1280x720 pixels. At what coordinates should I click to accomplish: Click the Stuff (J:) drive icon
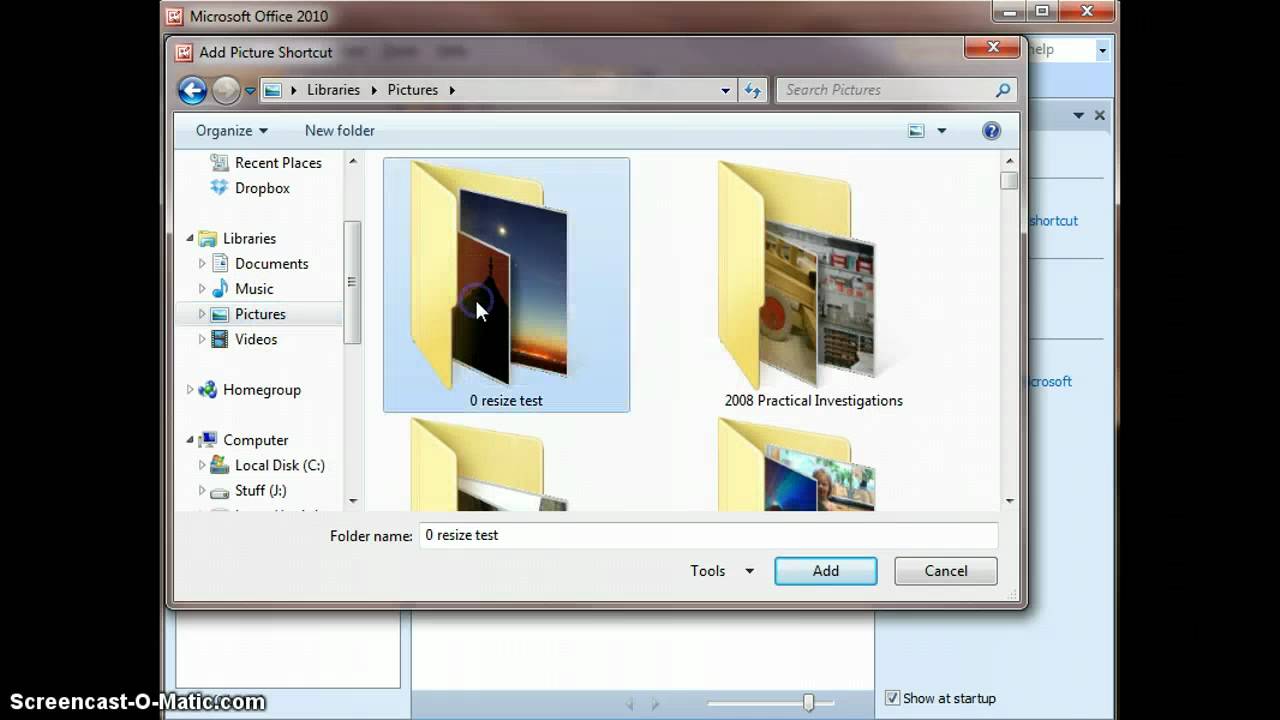pyautogui.click(x=219, y=491)
